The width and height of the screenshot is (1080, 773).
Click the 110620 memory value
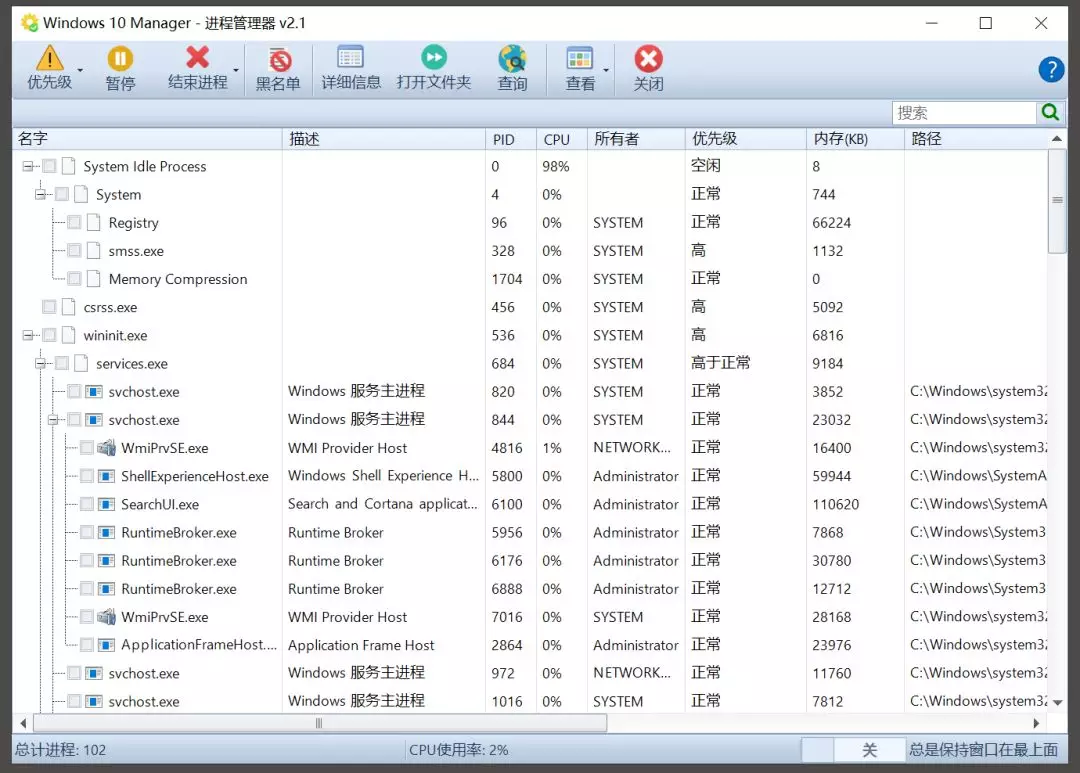tap(835, 504)
